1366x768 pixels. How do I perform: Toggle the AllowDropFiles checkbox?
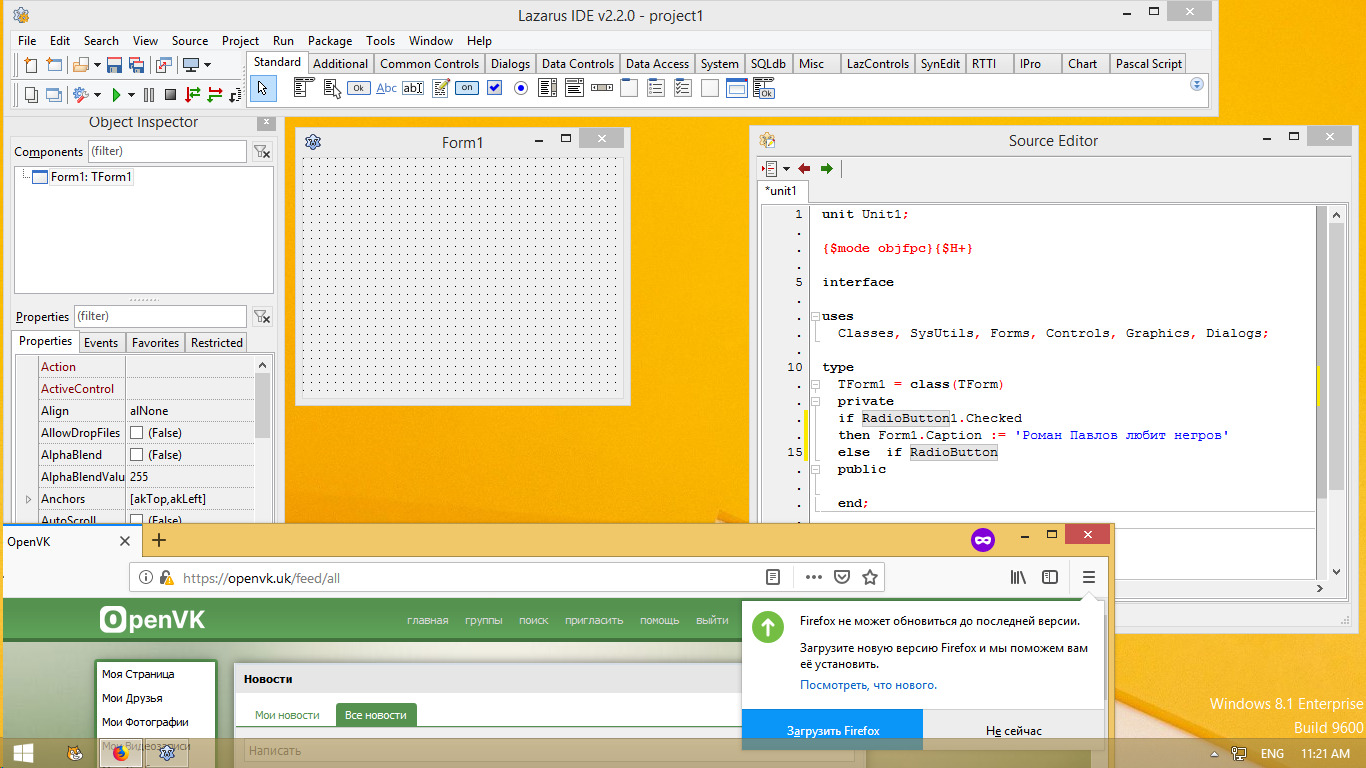coord(137,433)
